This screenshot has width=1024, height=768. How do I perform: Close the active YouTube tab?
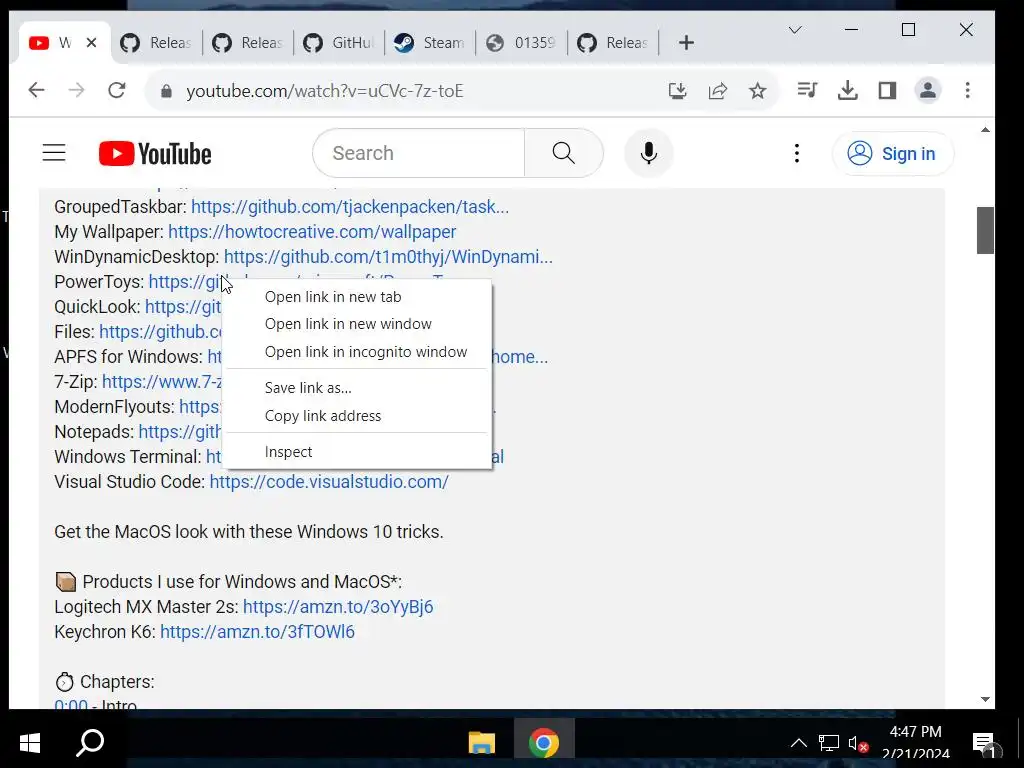coord(91,42)
